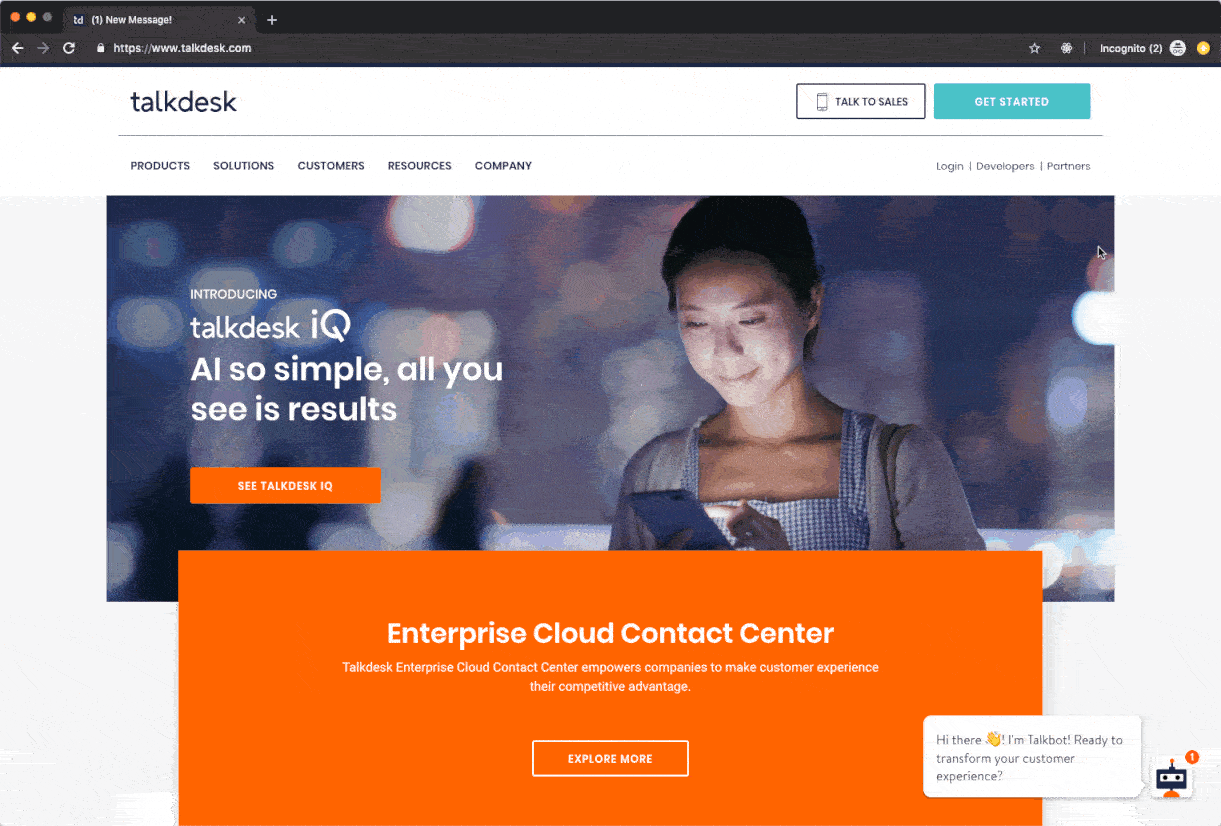Open the Login link

tap(950, 166)
